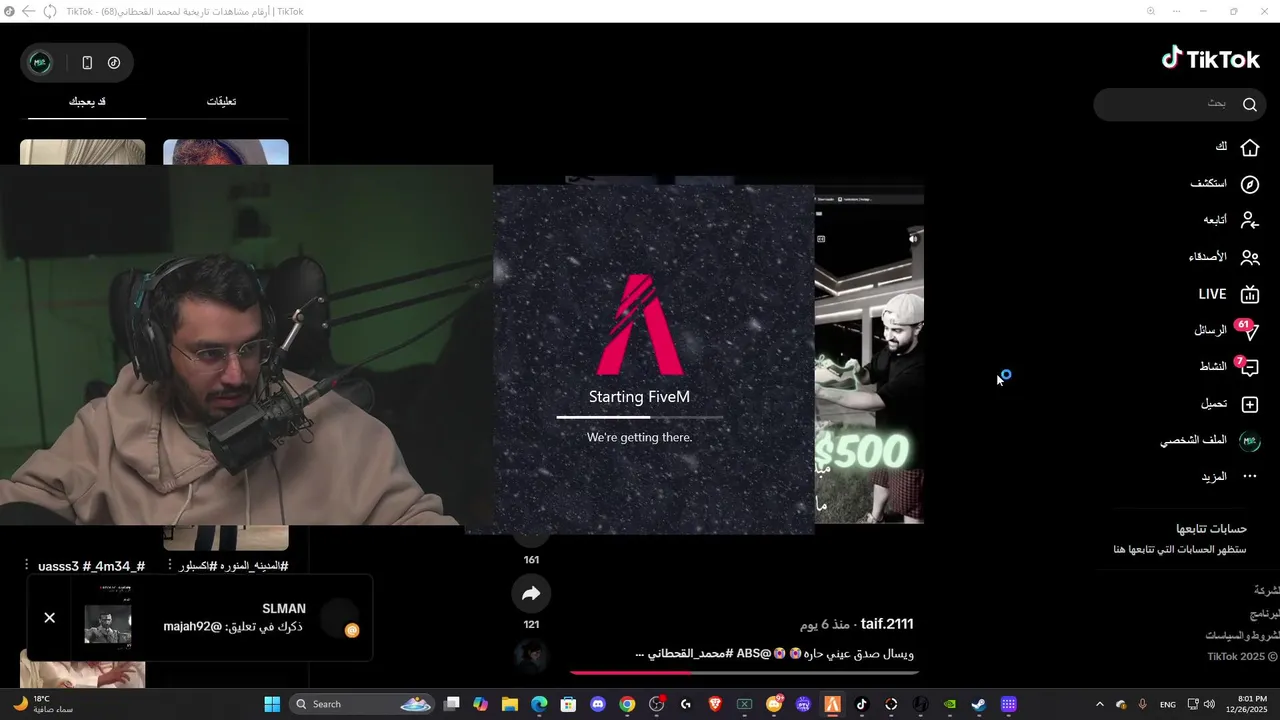The image size is (1280, 720).
Task: Switch to FiveM in the taskbar
Action: click(x=832, y=704)
